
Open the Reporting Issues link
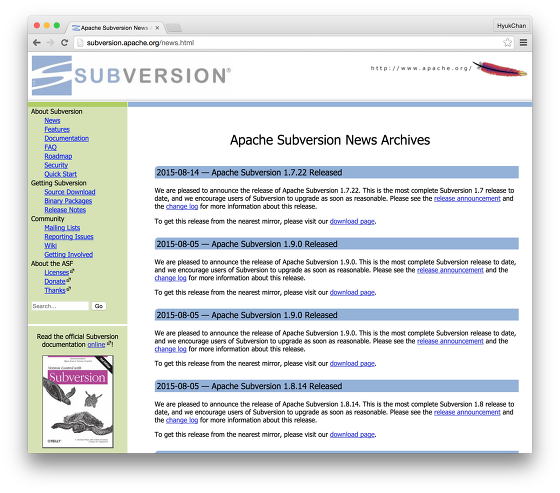click(69, 236)
